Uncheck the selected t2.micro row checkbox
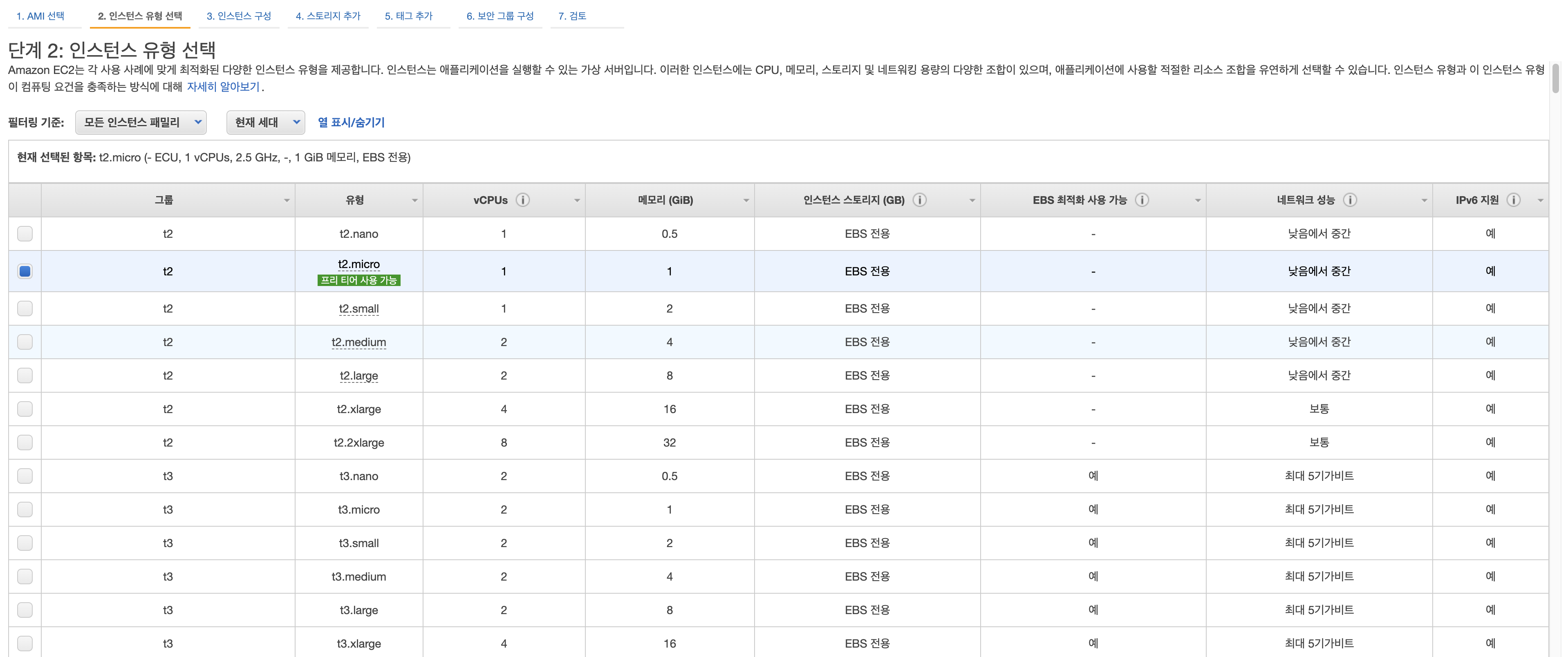Viewport: 1568px width, 657px height. (25, 271)
